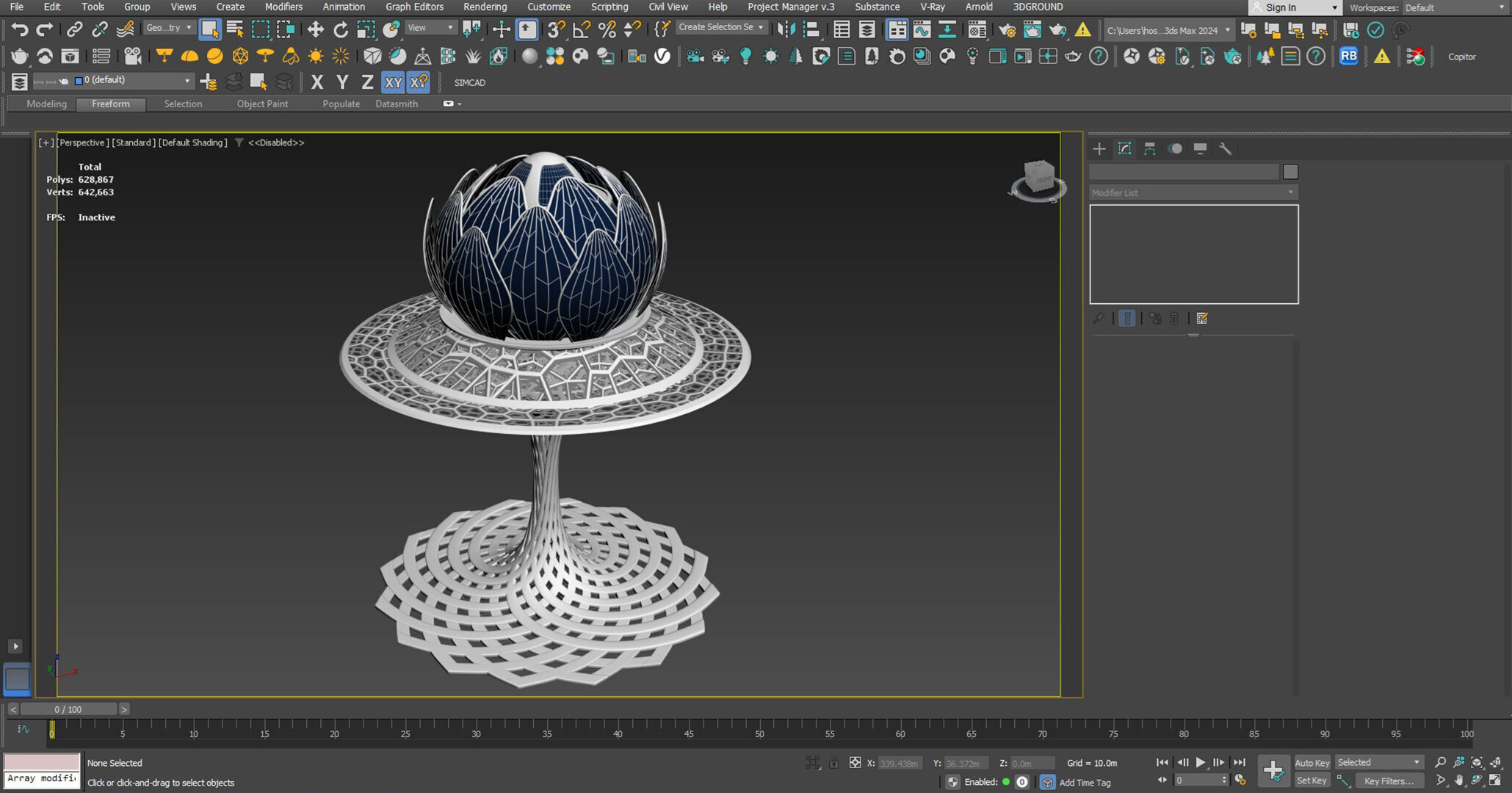Click the Perspective viewport label
This screenshot has height=793, width=1512.
tap(82, 142)
